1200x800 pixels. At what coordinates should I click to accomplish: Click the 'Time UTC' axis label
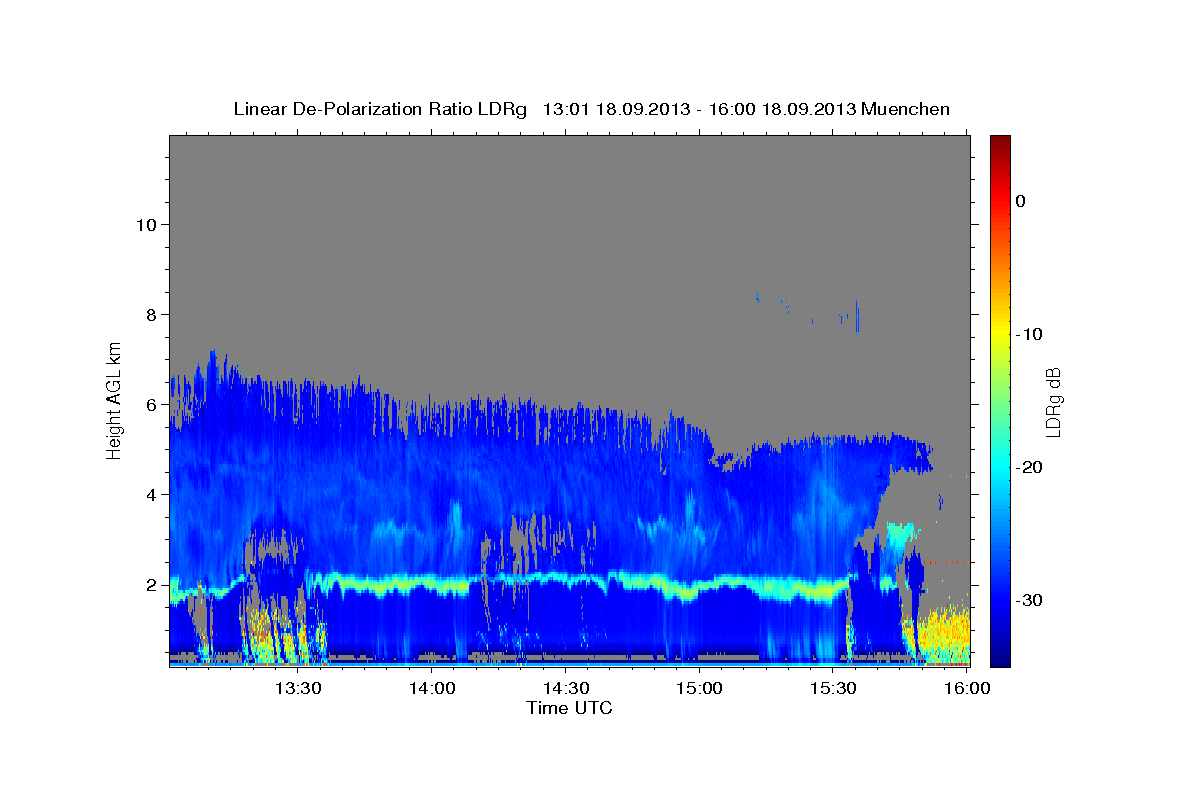tap(569, 708)
